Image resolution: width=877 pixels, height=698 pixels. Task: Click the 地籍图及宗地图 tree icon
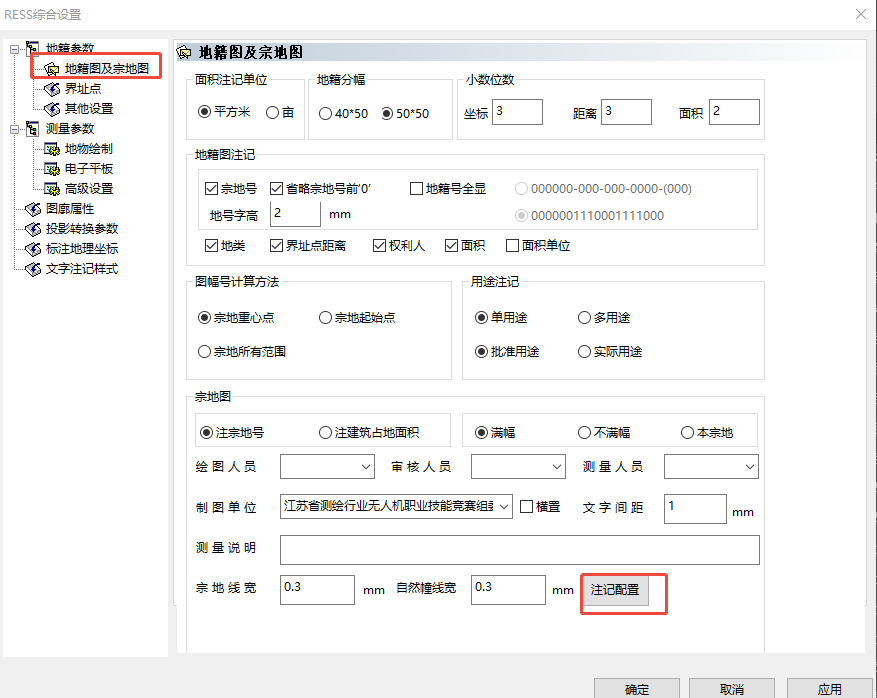51,69
